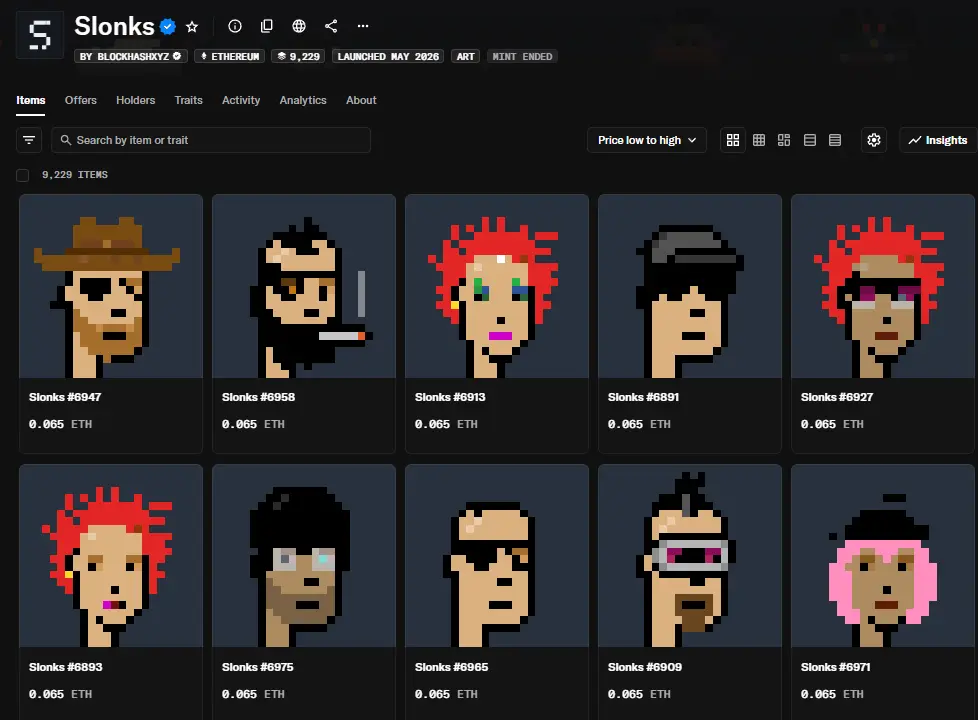Copy the collection address with copy icon
Screen dimensions: 978x720
266,26
